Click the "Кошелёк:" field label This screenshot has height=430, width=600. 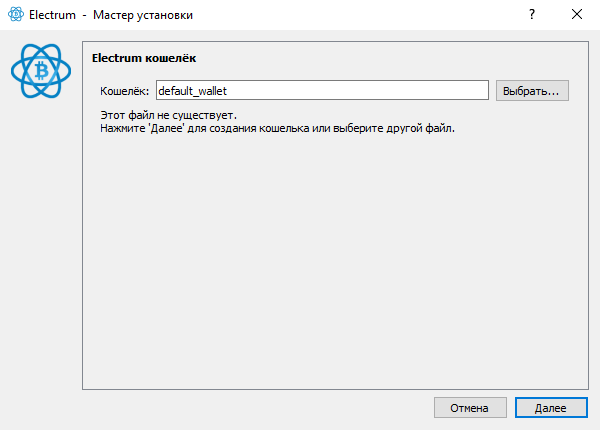pos(125,91)
